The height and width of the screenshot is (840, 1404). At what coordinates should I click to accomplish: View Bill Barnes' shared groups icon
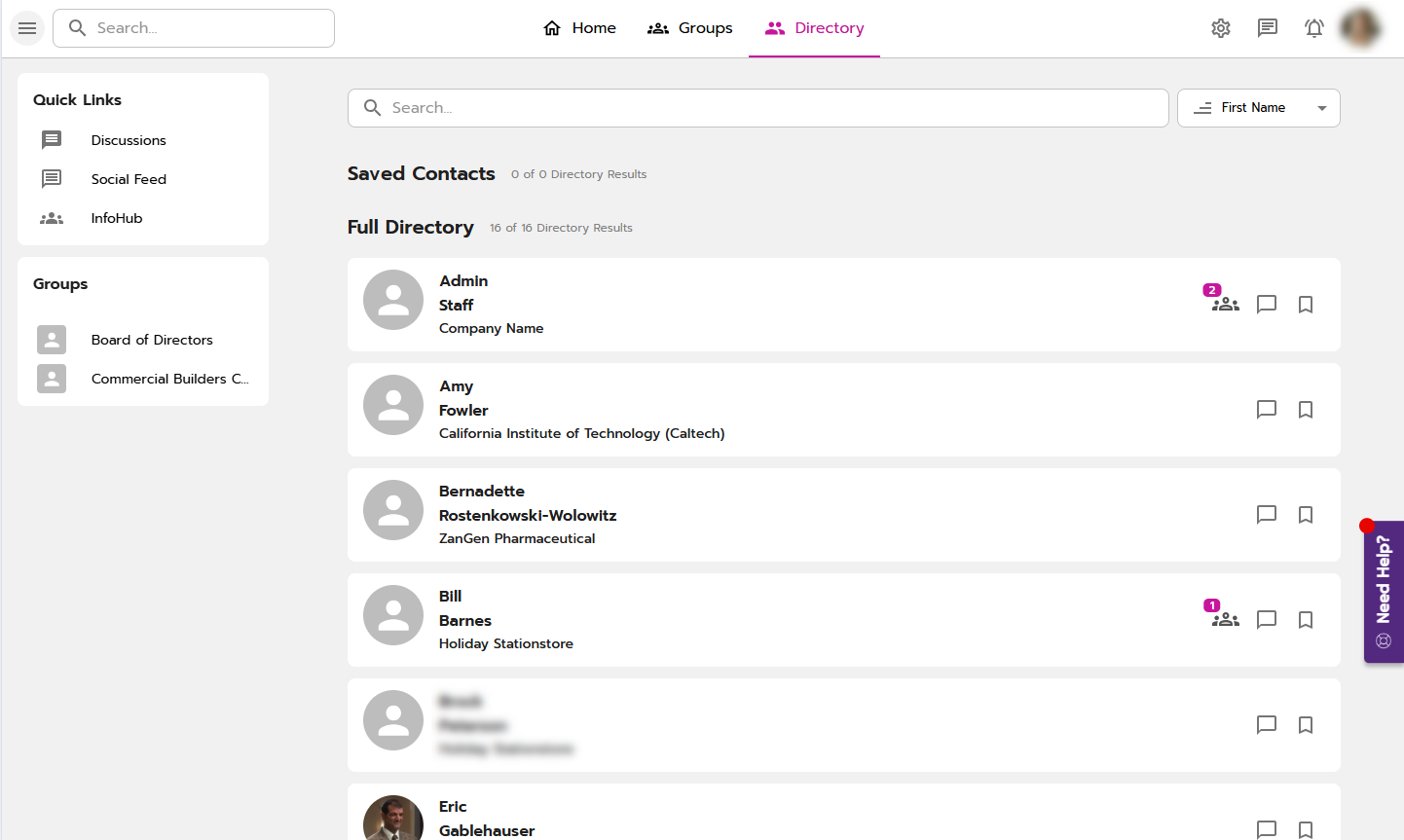tap(1226, 619)
